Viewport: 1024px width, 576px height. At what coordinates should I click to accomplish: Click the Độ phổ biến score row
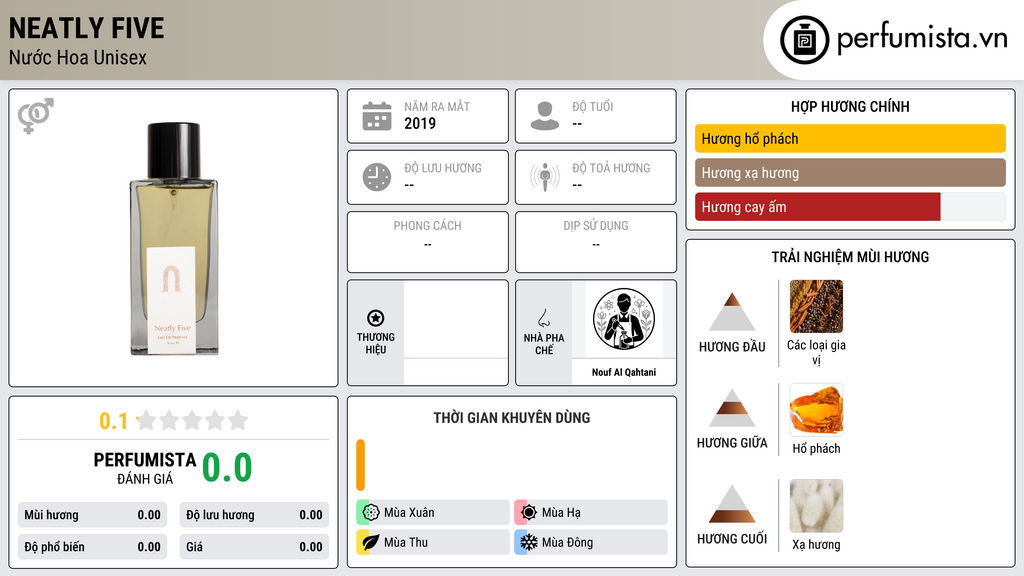pyautogui.click(x=92, y=547)
